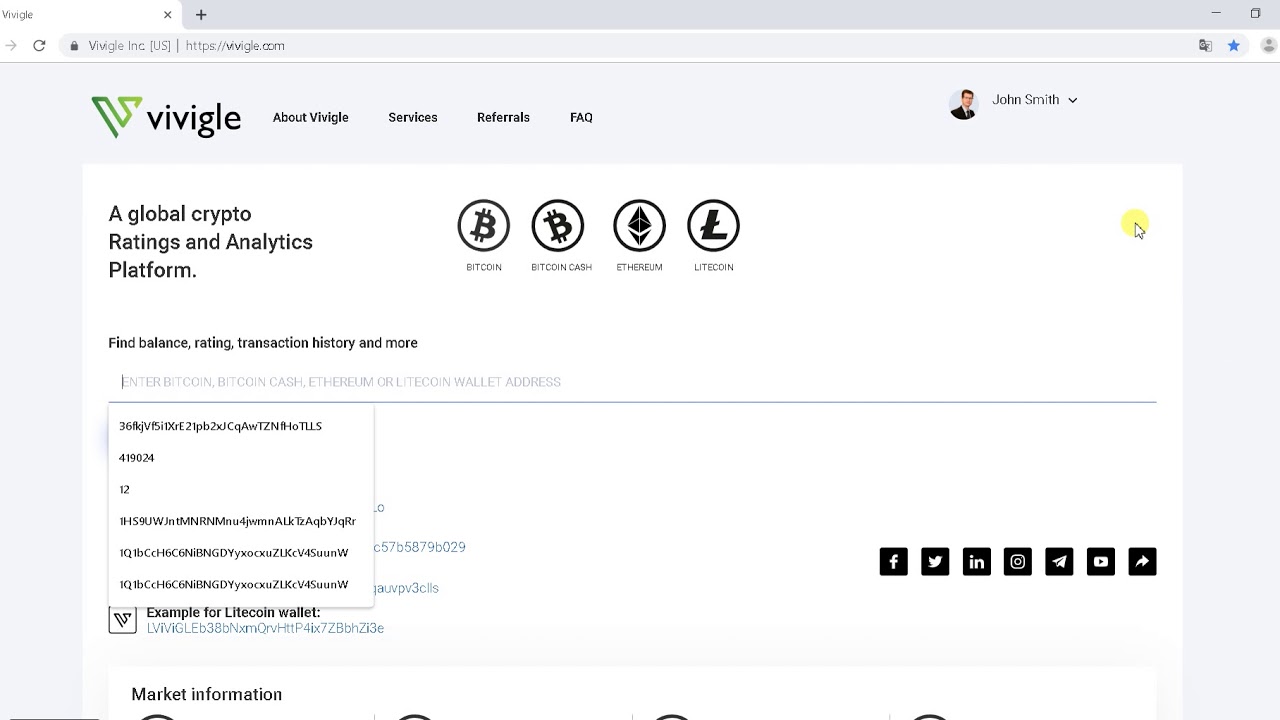Open the Services menu
The image size is (1280, 720).
coord(413,117)
